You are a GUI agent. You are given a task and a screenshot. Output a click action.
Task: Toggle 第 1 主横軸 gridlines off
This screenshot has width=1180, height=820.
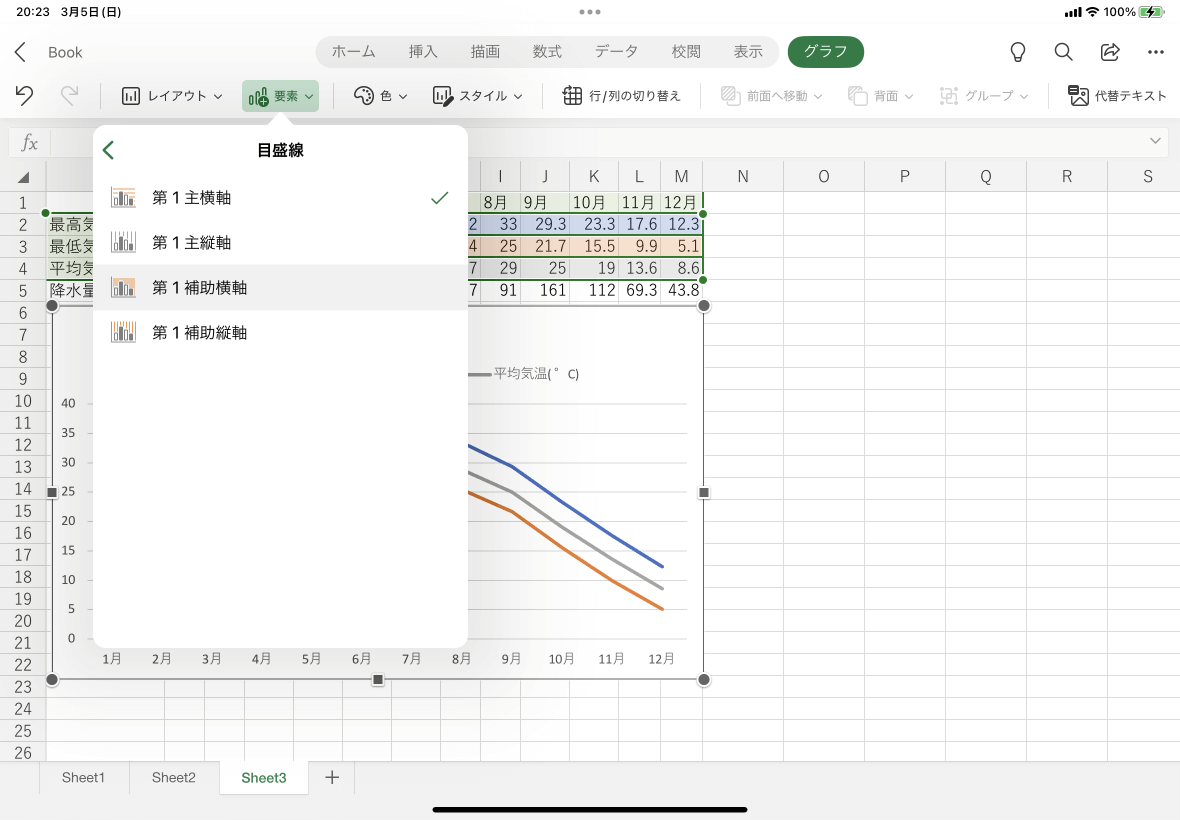click(x=280, y=197)
